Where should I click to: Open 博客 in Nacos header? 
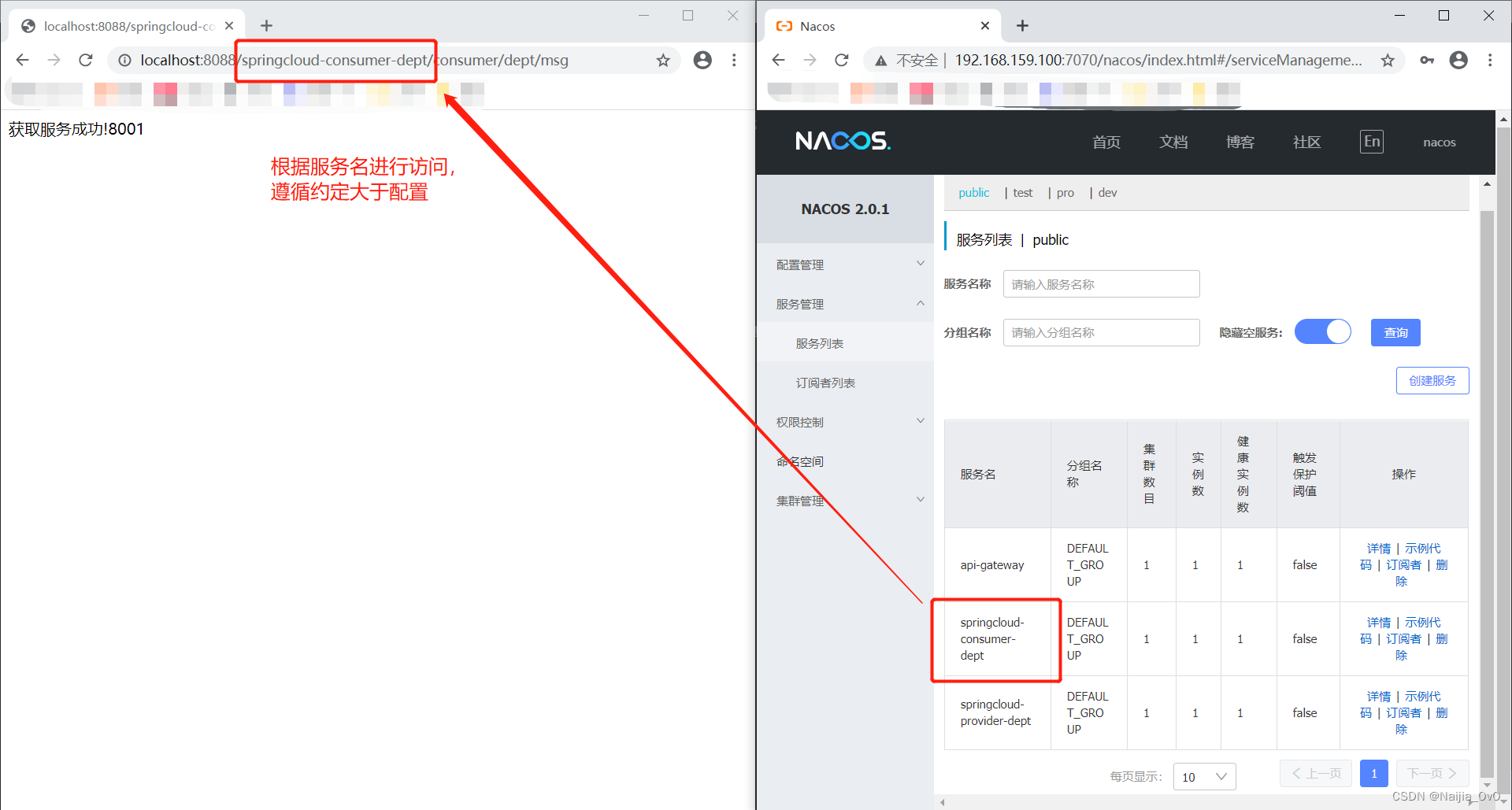coord(1240,142)
